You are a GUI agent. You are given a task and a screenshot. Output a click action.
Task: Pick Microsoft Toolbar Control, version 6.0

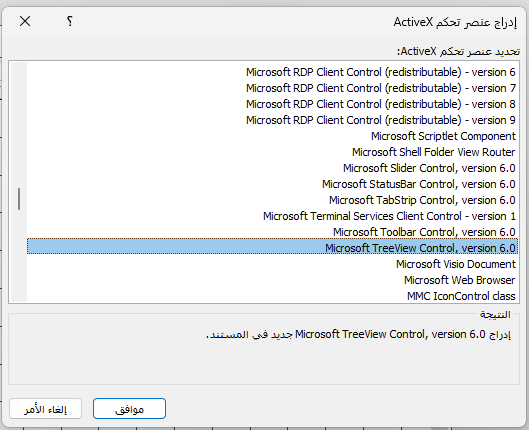[x=272, y=232]
